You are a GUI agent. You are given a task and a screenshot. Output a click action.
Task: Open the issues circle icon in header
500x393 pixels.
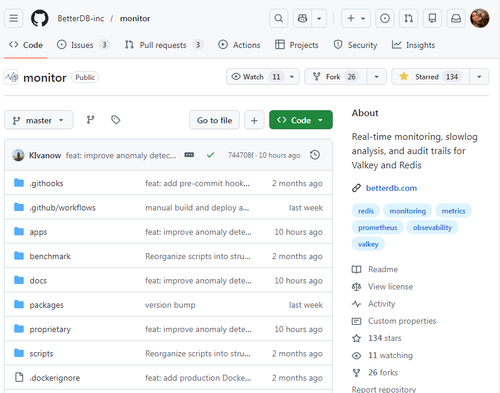[x=385, y=18]
